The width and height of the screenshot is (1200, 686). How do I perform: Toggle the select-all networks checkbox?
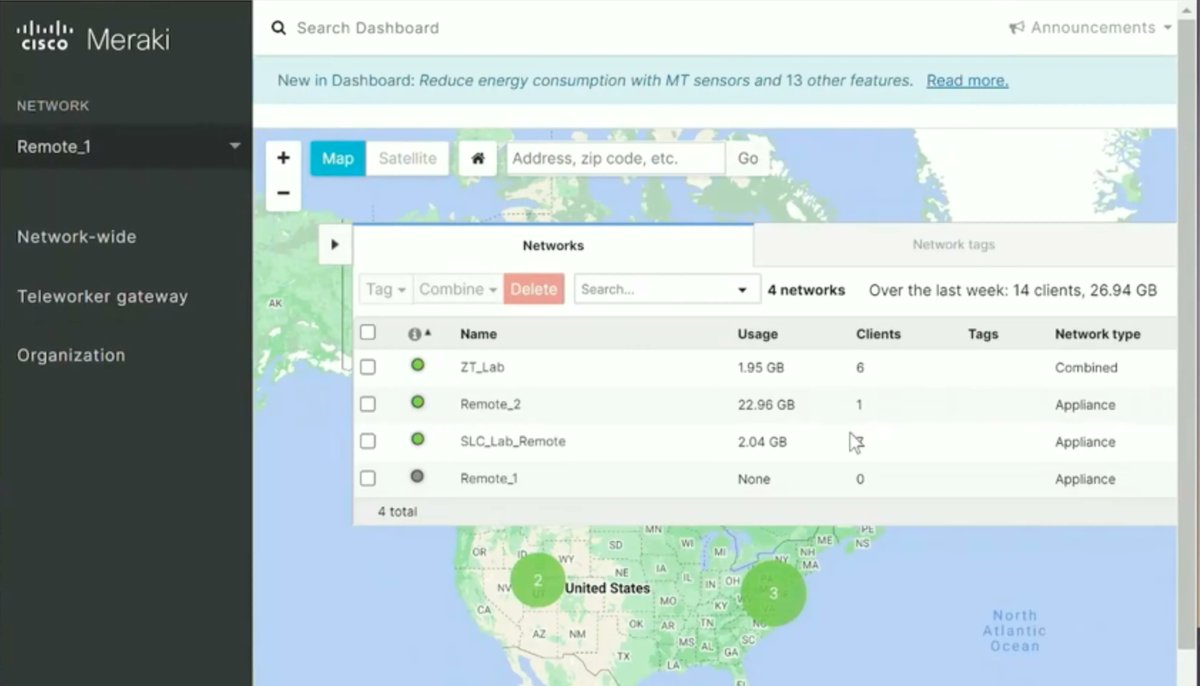coord(368,333)
